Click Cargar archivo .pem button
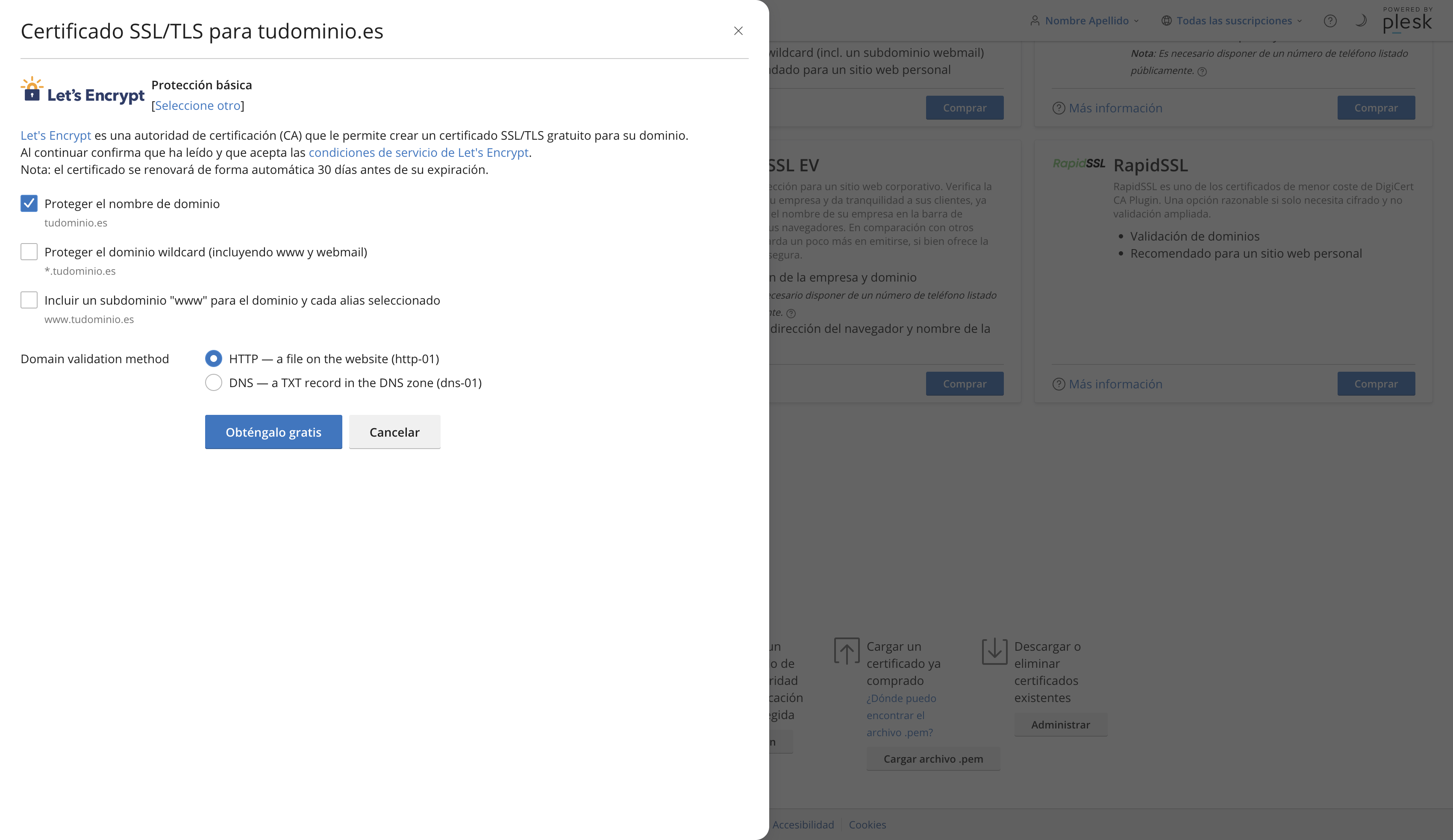Screen dimensions: 1453x840 point(933,759)
